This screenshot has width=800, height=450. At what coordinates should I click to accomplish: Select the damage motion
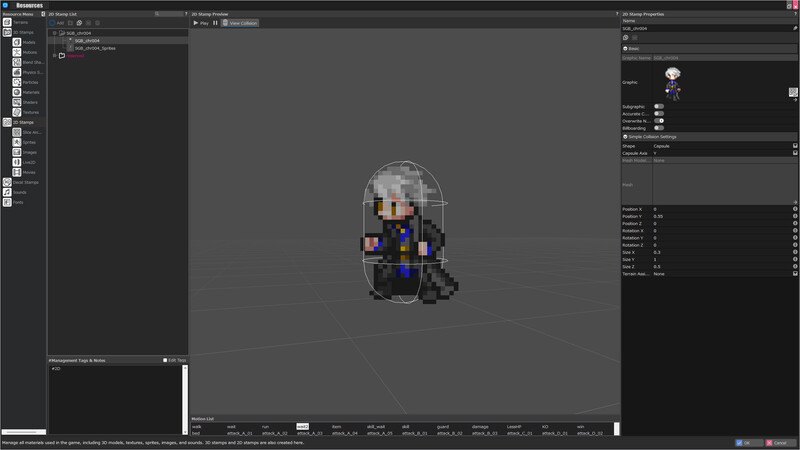[x=480, y=427]
